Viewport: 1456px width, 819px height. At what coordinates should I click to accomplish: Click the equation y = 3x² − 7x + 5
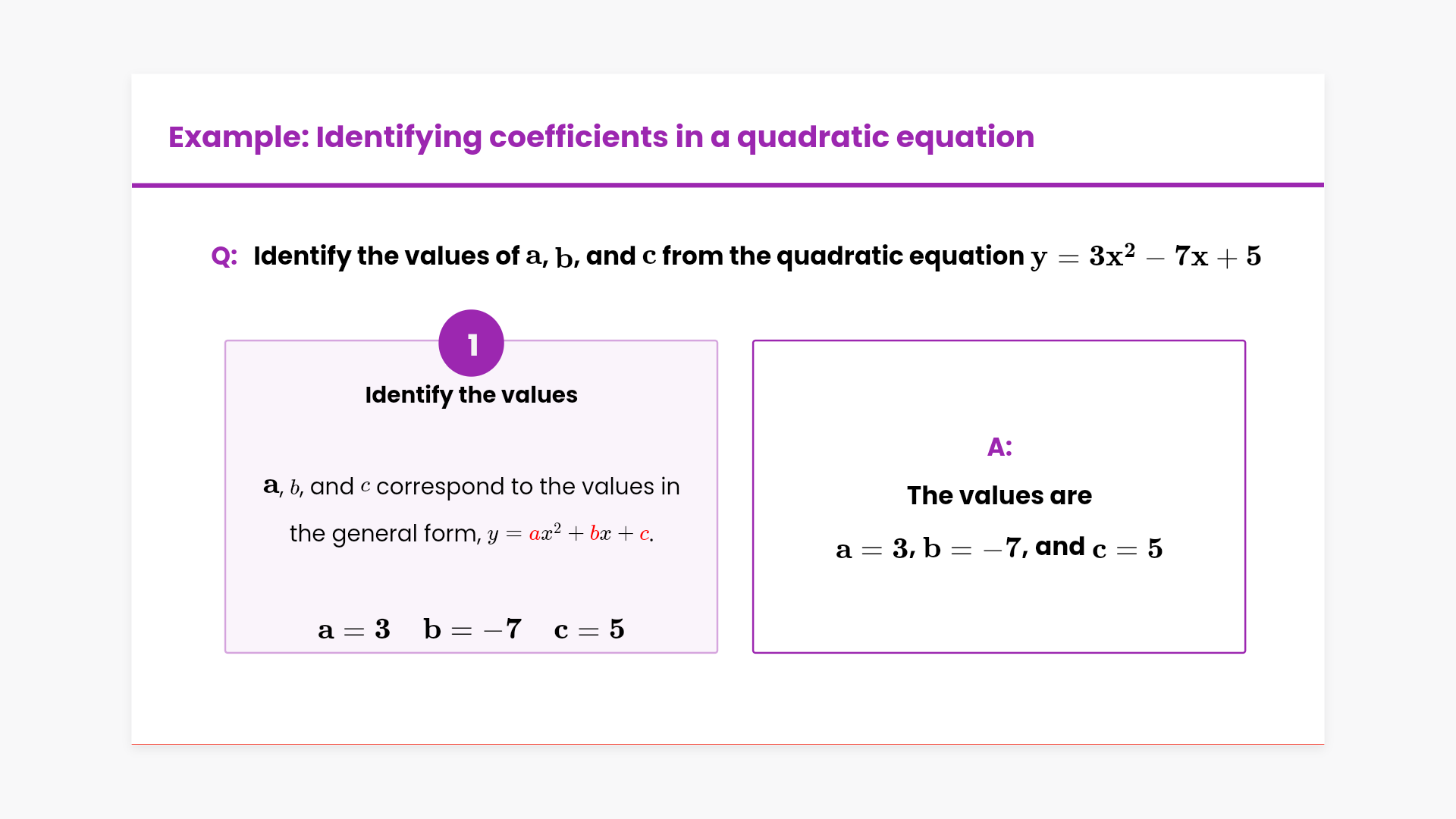[1145, 256]
